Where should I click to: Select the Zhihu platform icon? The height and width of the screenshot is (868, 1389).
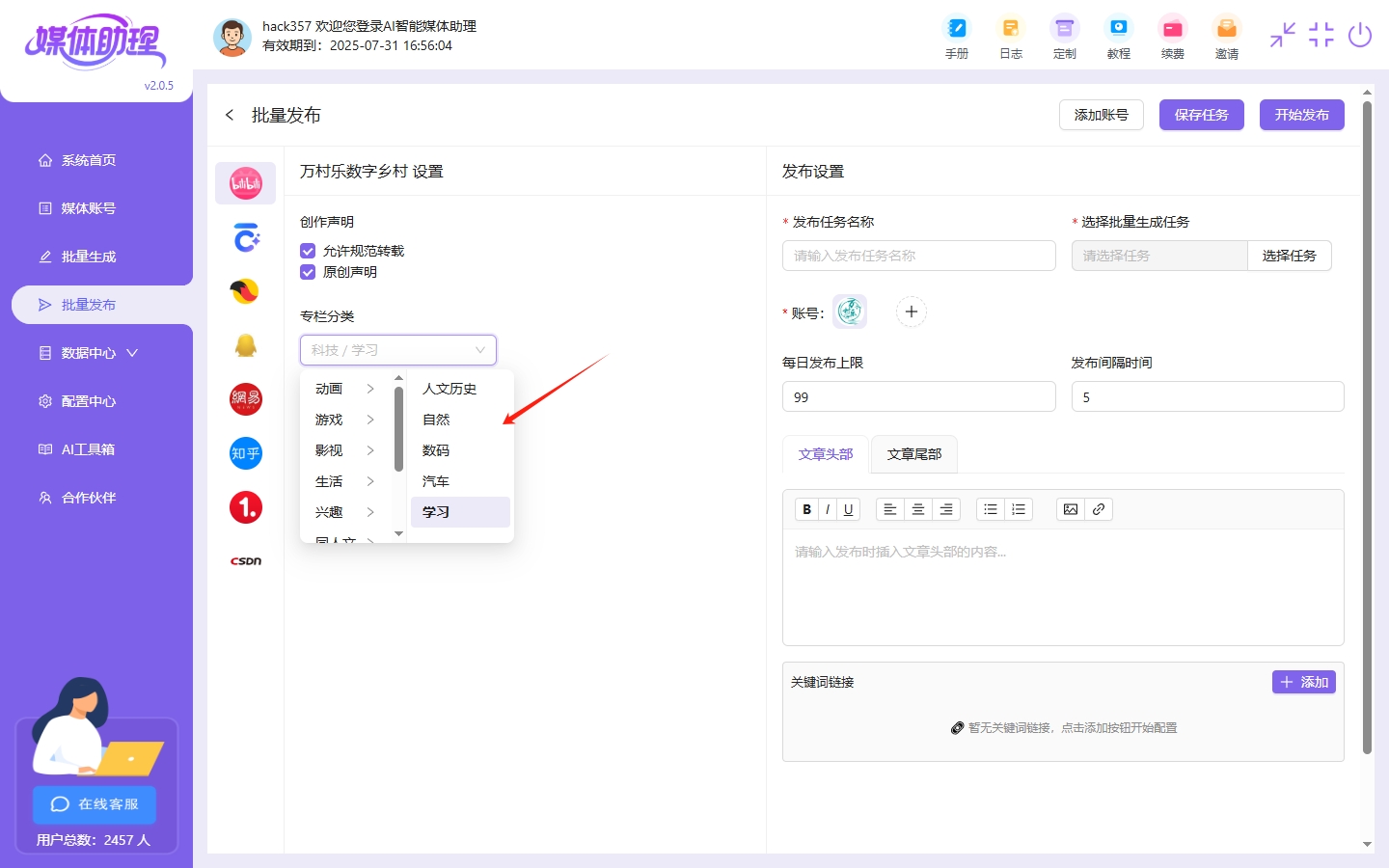[245, 453]
